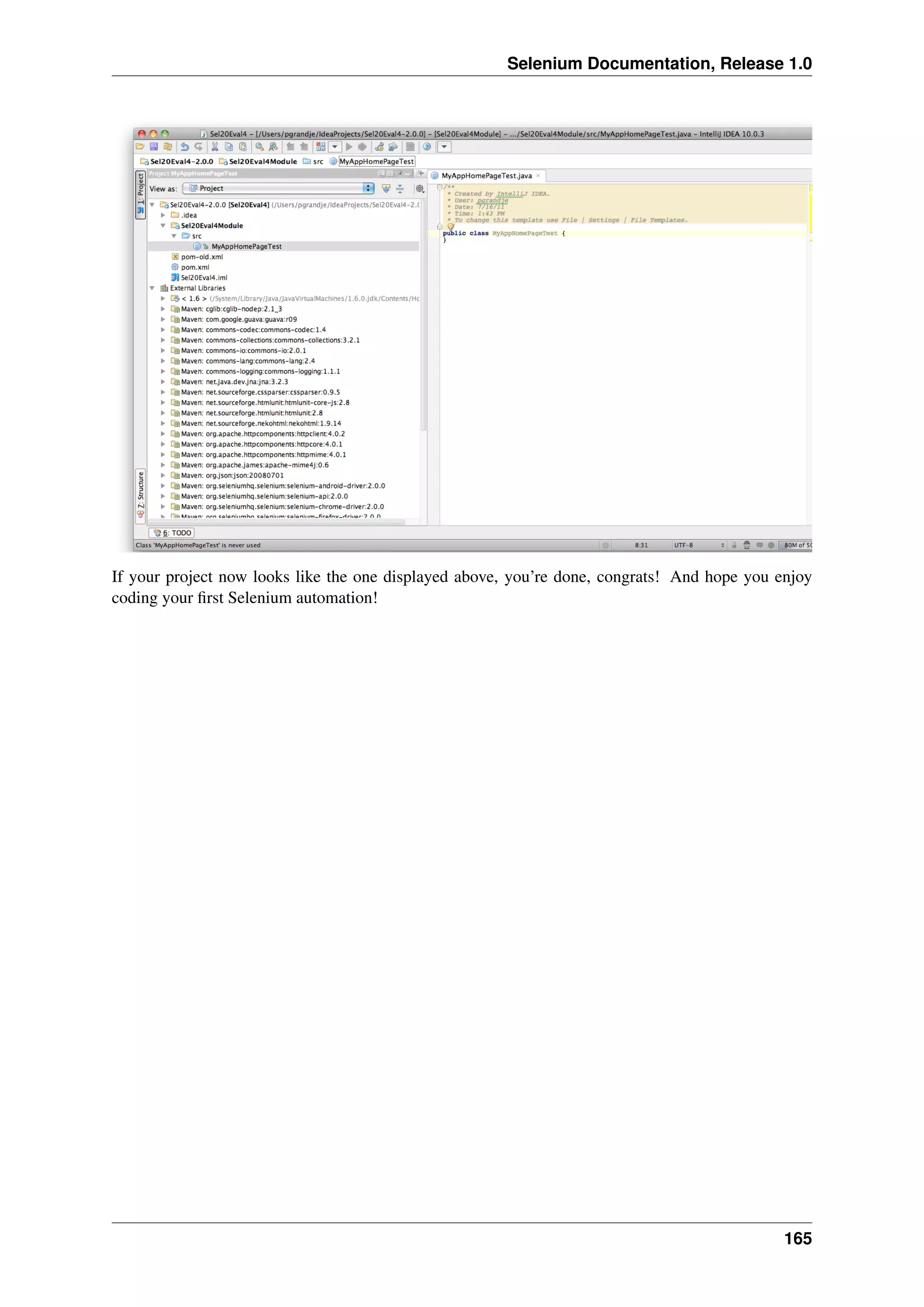Expand the < 1.6 > JDK library node

click(163, 298)
